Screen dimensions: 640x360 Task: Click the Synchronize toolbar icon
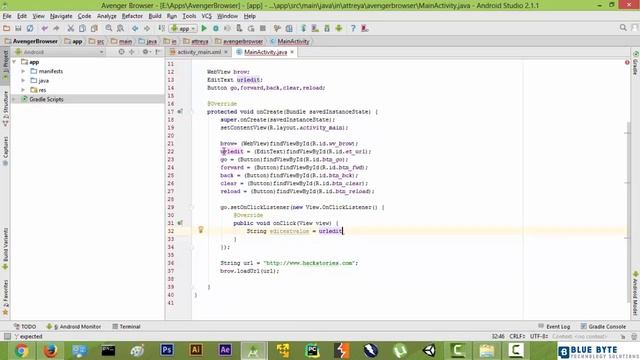click(30, 28)
